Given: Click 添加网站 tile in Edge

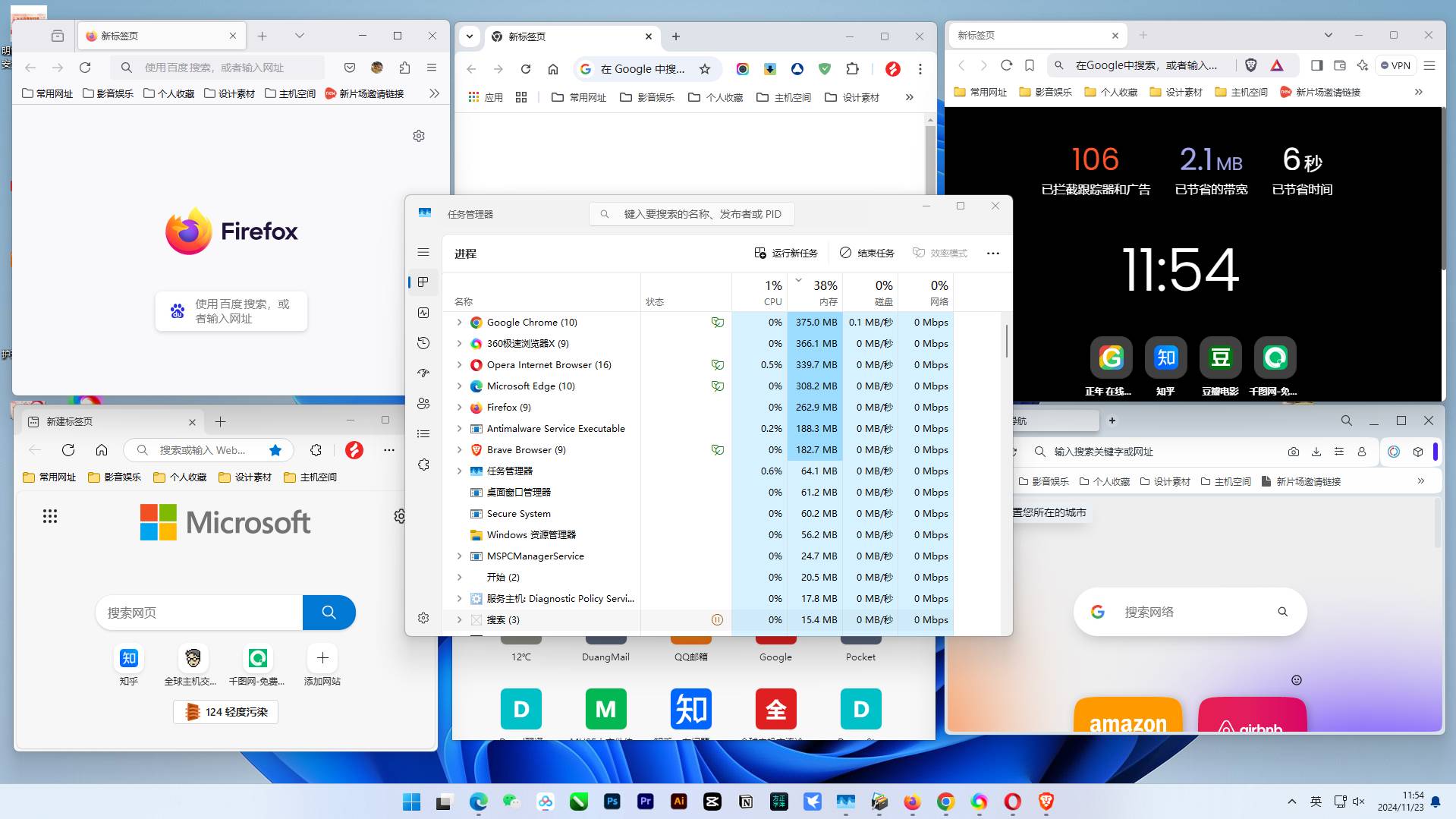Looking at the screenshot, I should (322, 665).
